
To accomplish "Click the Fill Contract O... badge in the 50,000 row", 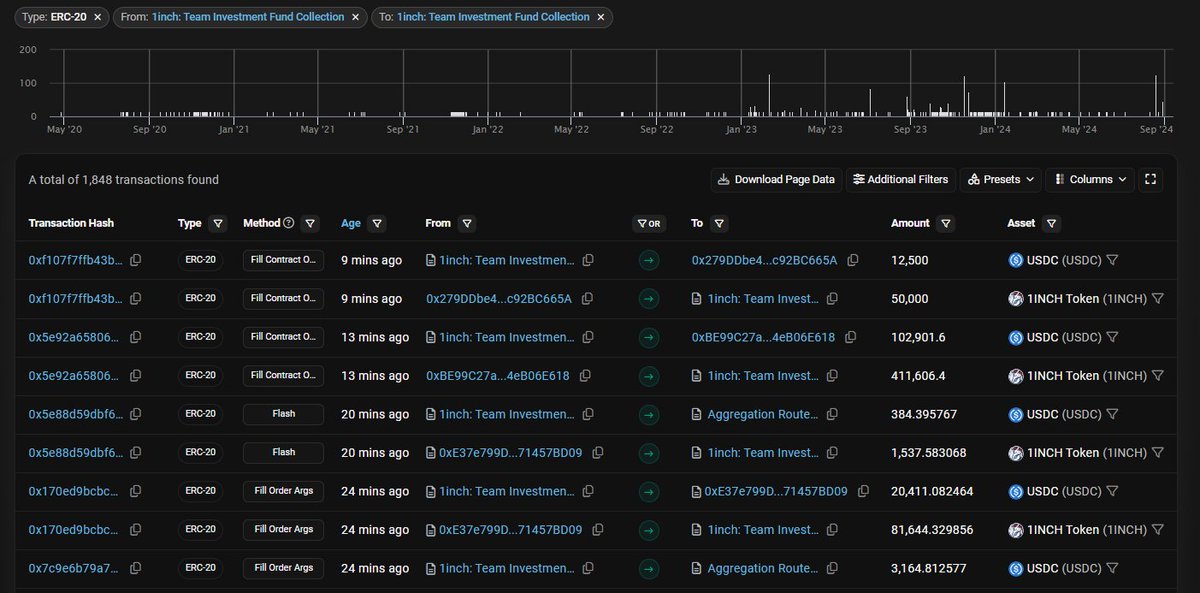I will tap(283, 299).
